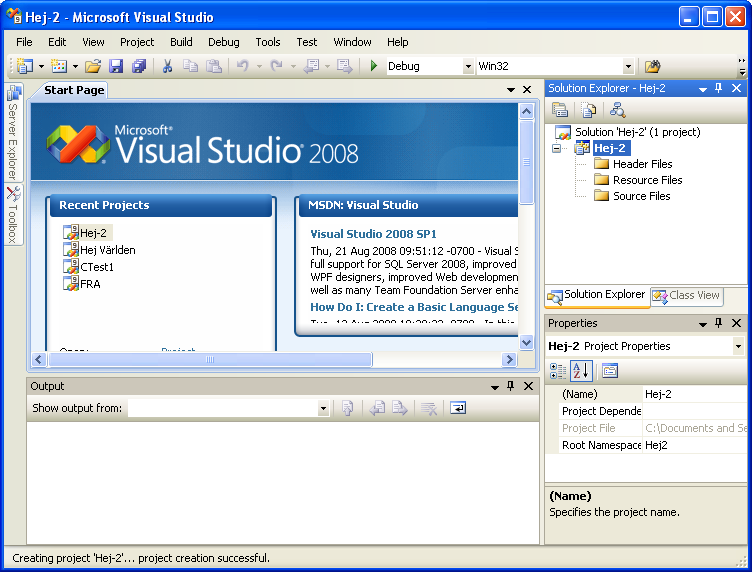Open the Add New Item dropdown arrow
Viewport: 752px width, 572px height.
click(75, 66)
